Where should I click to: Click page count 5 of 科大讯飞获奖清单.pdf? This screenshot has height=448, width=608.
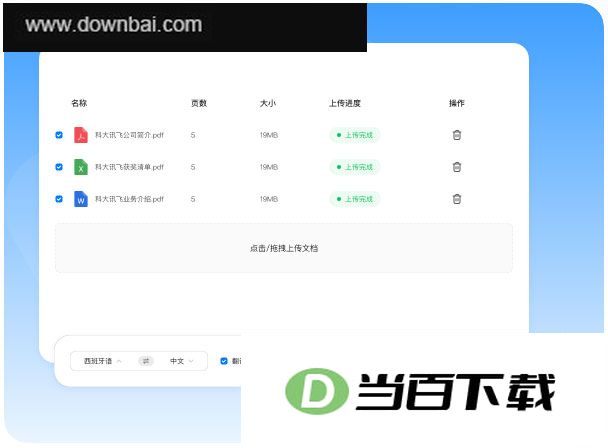[193, 167]
